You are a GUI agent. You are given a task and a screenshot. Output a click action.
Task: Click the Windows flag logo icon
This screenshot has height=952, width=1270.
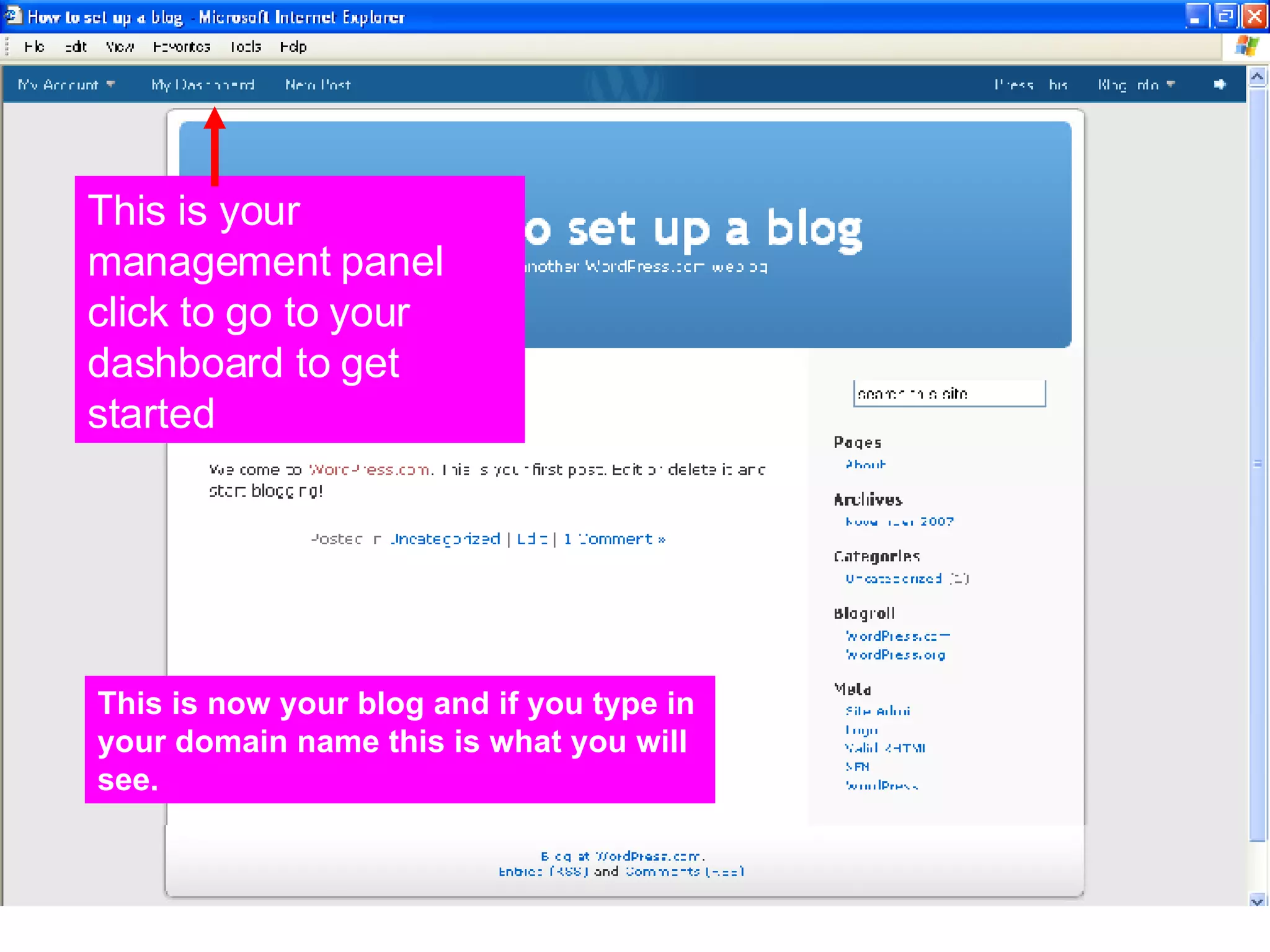pos(1246,46)
